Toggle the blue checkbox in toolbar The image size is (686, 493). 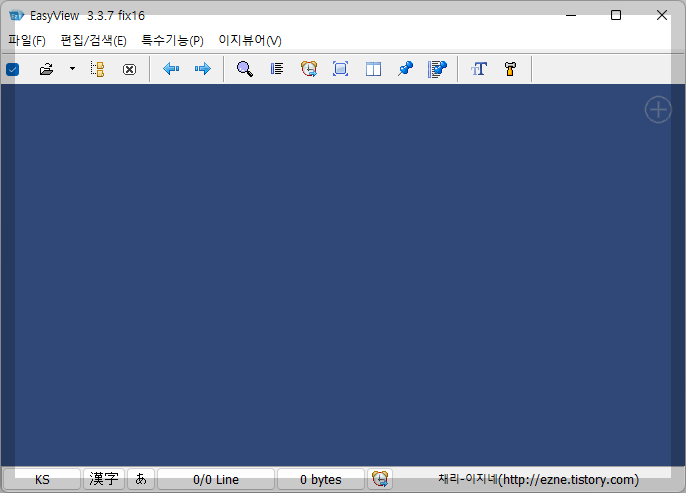(12, 69)
